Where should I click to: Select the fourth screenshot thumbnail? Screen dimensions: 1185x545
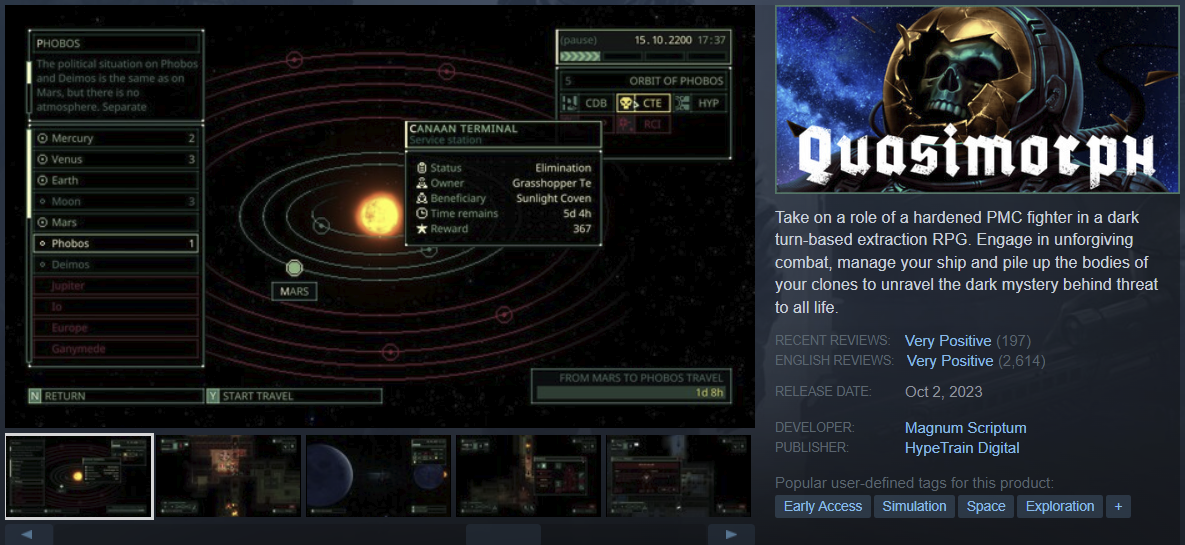point(528,476)
